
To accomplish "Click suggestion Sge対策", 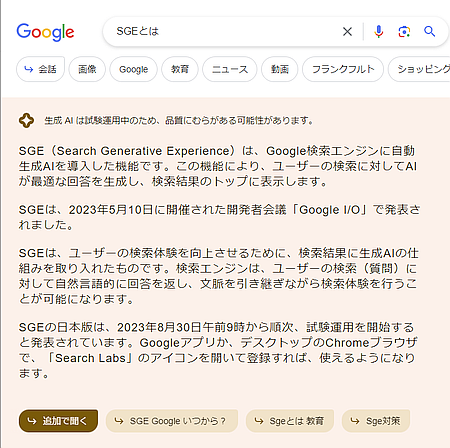I will coord(376,421).
